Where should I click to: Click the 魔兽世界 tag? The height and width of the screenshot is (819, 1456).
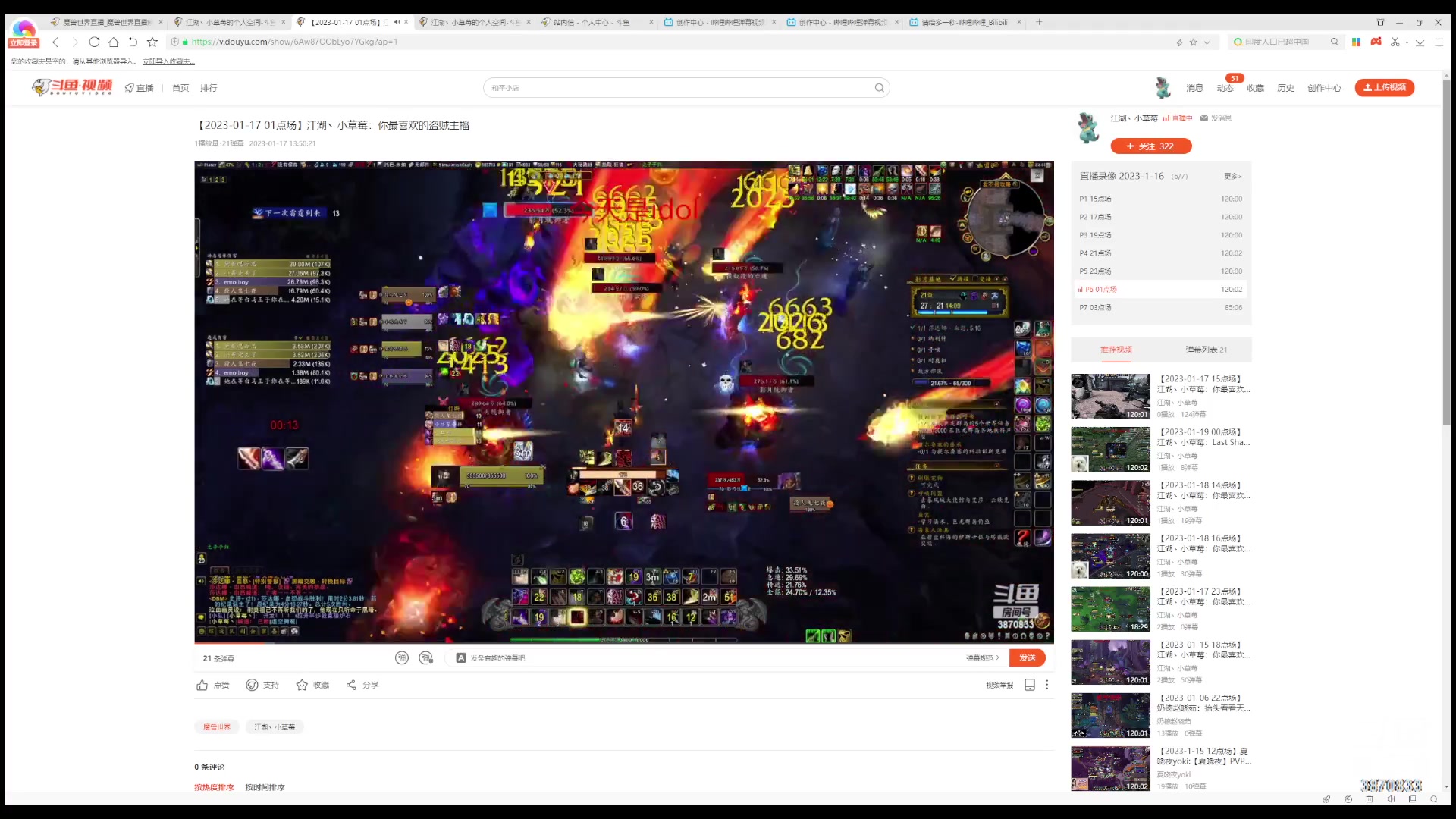[x=217, y=727]
